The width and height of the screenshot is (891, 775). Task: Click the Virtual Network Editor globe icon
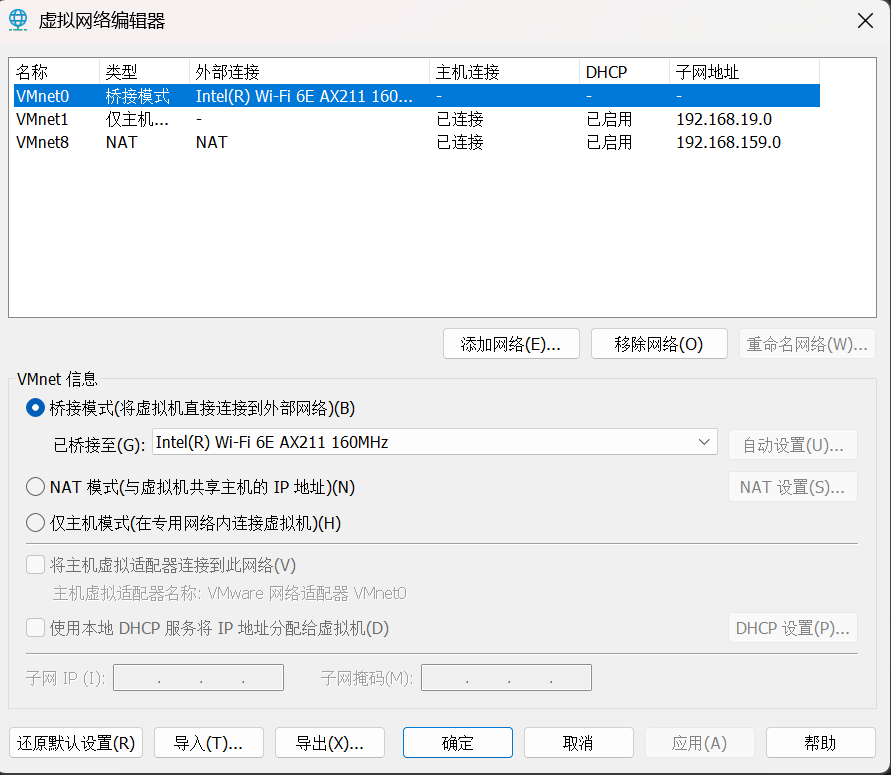[x=18, y=20]
